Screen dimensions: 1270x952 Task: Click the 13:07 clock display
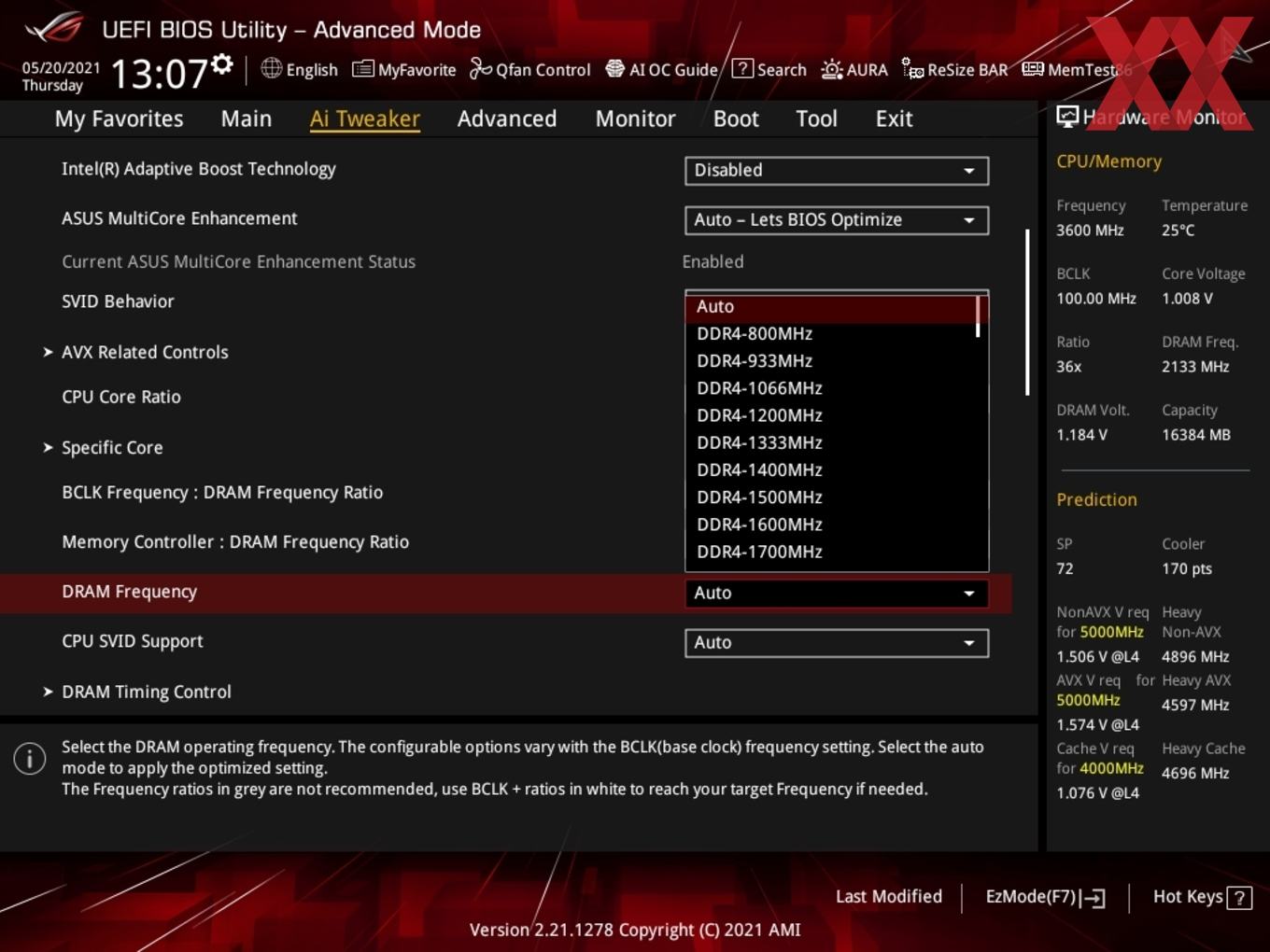point(159,75)
